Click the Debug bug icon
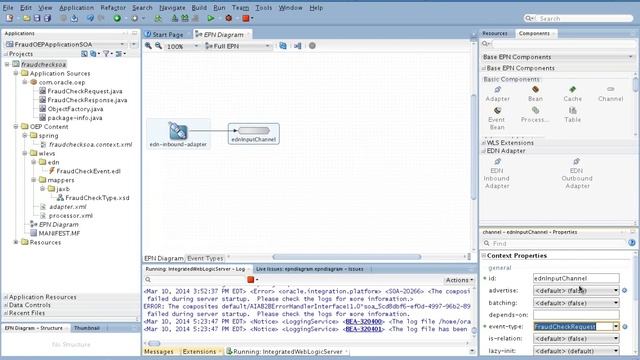The image size is (640, 360). click(x=229, y=18)
